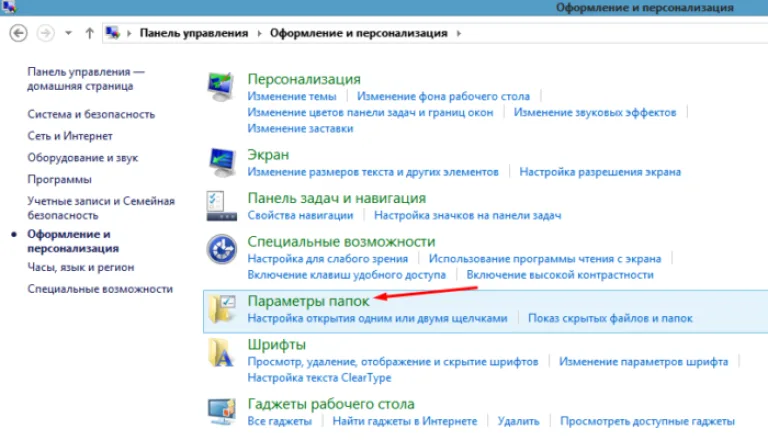The height and width of the screenshot is (440, 768).
Task: Click the Шрифты fonts folder icon
Action: pyautogui.click(x=220, y=353)
